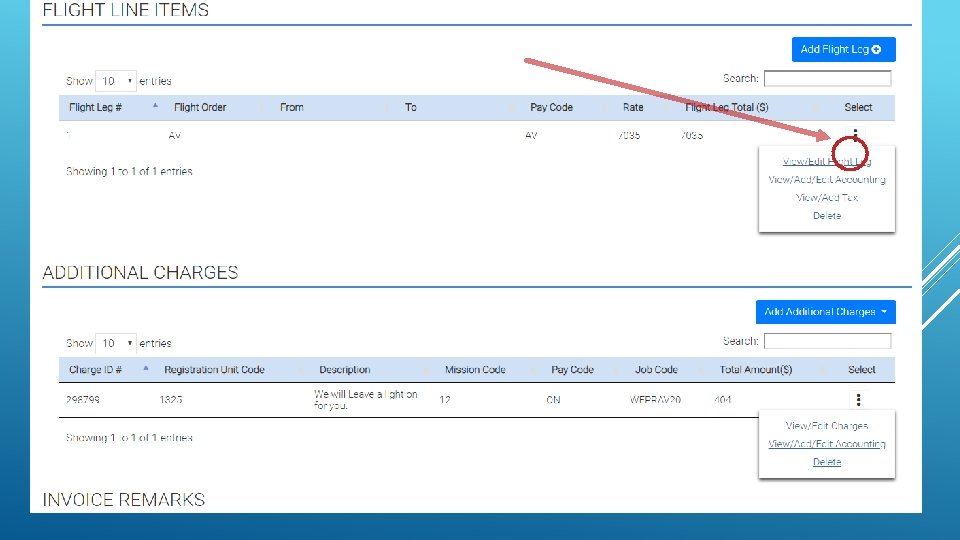Sort charges table by Mission Code header
The image size is (960, 540).
click(x=475, y=370)
